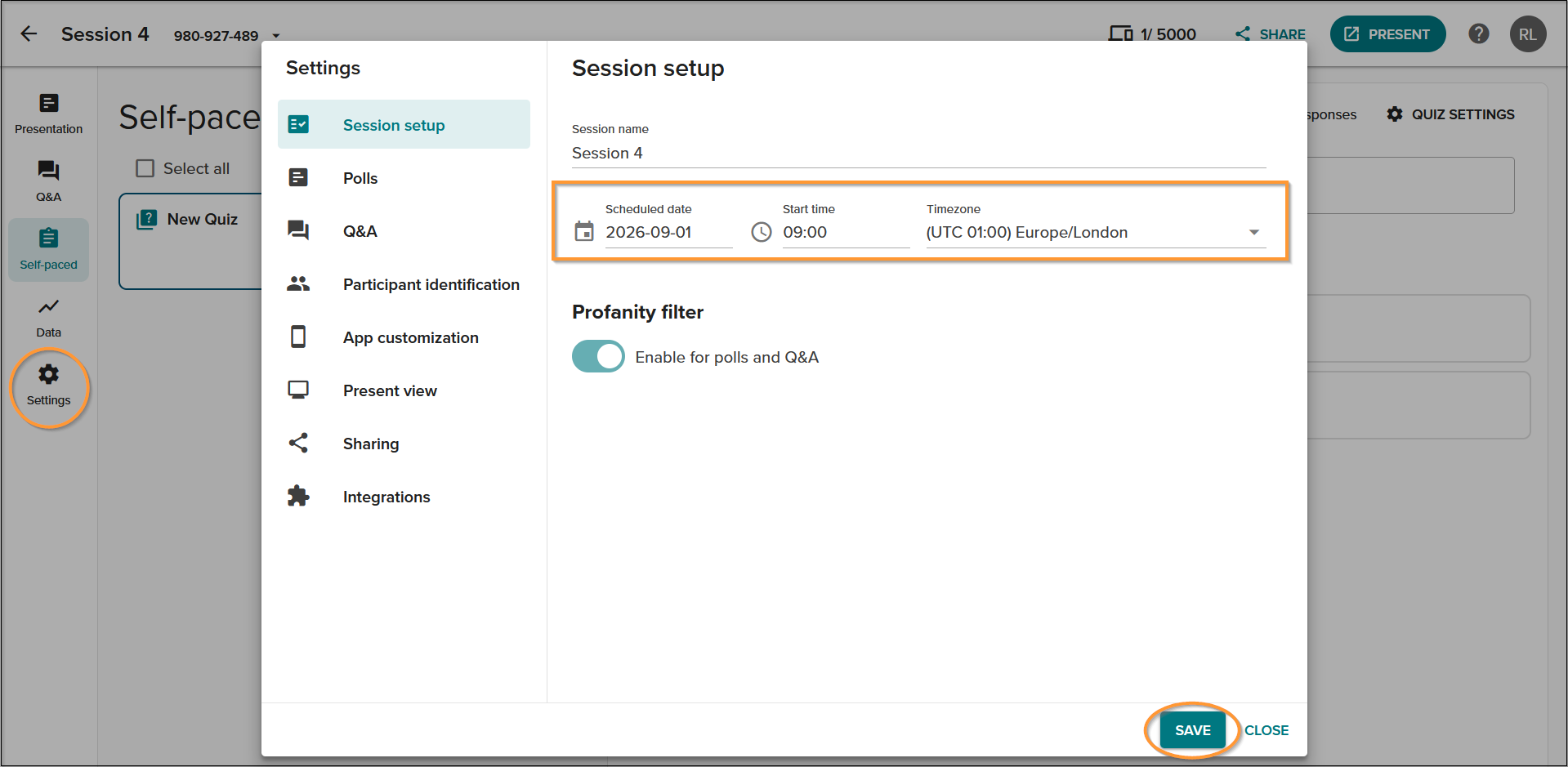Open Self-paced in left sidebar
Viewport: 1568px width, 767px height.
[x=49, y=249]
